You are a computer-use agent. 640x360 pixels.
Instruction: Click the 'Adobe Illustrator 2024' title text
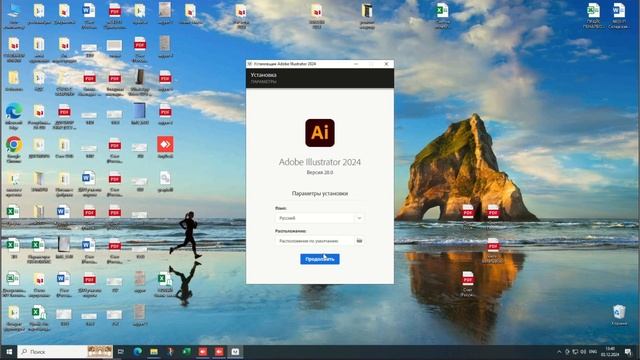[x=320, y=162]
